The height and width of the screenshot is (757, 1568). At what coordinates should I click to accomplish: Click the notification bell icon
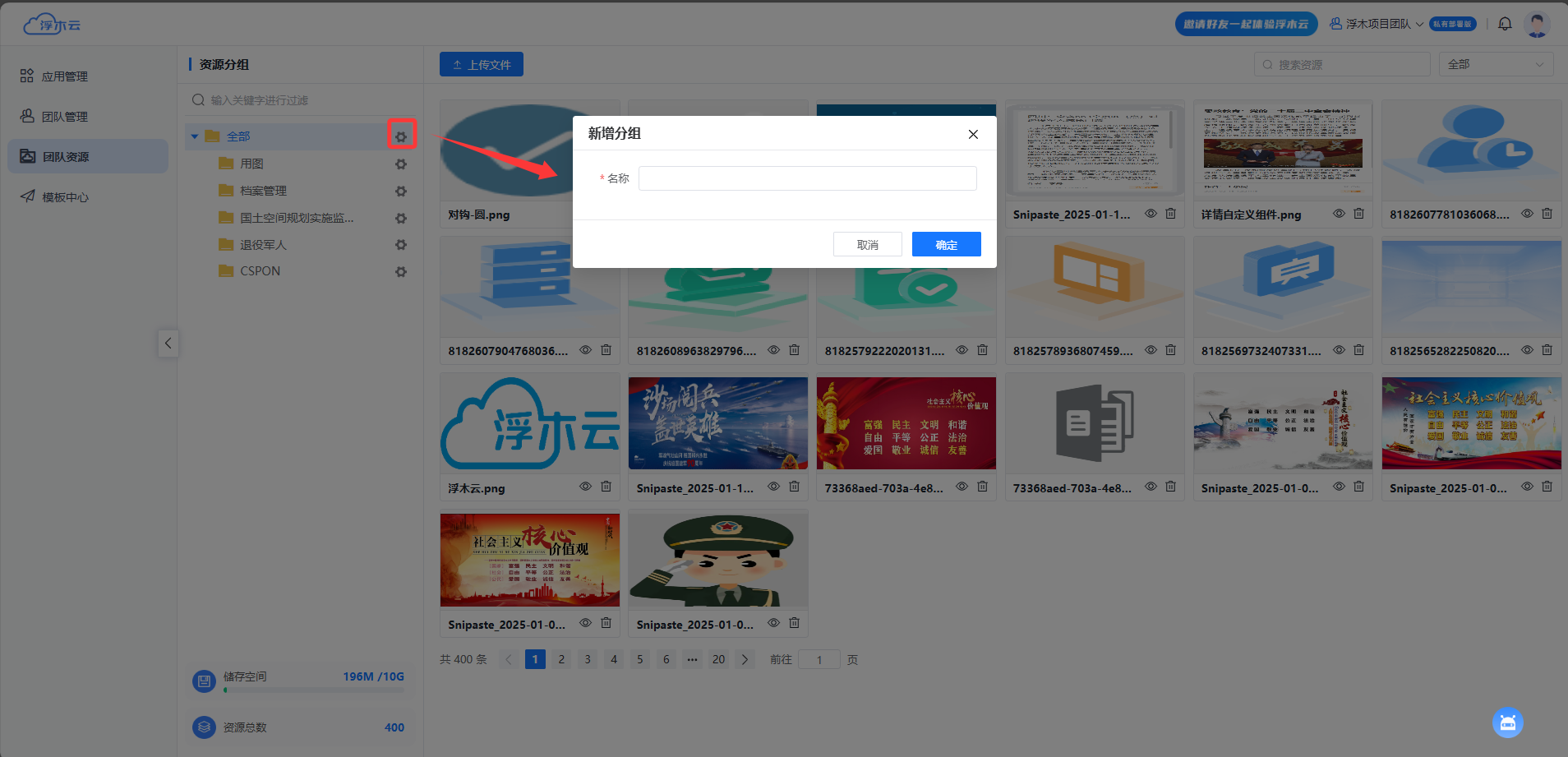[1505, 24]
